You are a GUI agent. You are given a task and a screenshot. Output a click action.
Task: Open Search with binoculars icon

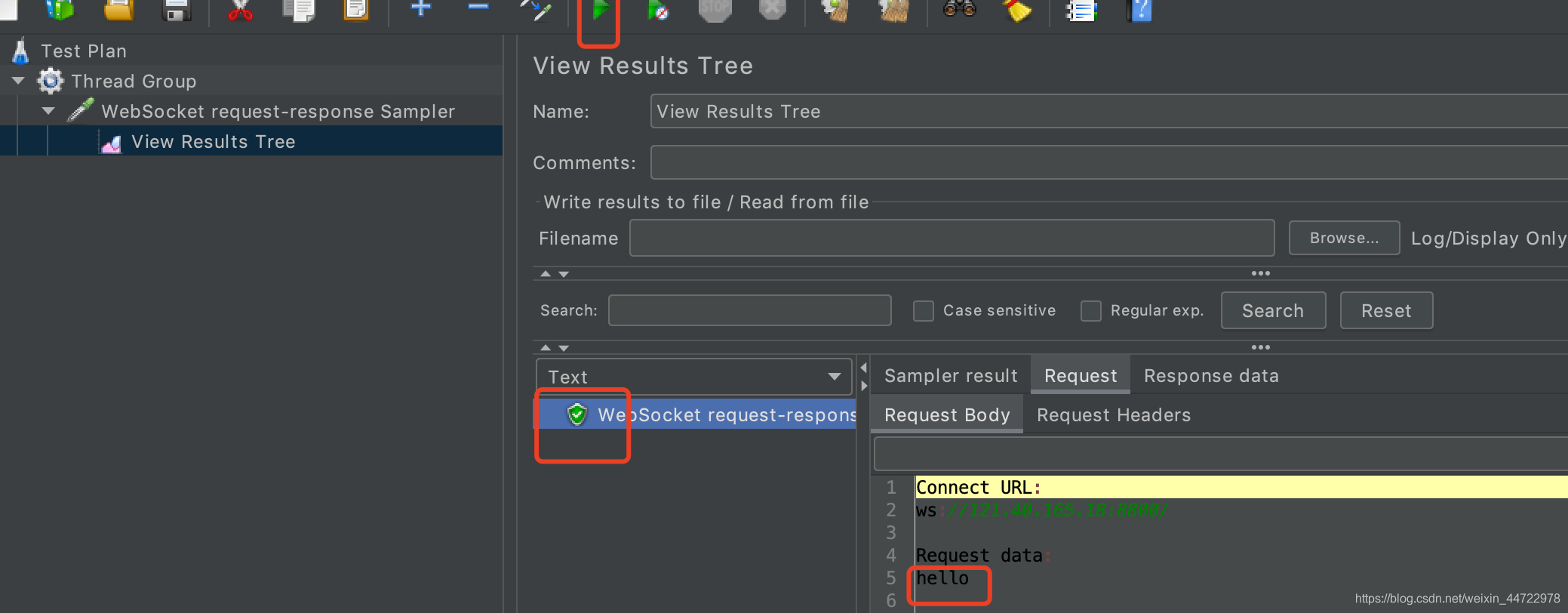[x=959, y=8]
